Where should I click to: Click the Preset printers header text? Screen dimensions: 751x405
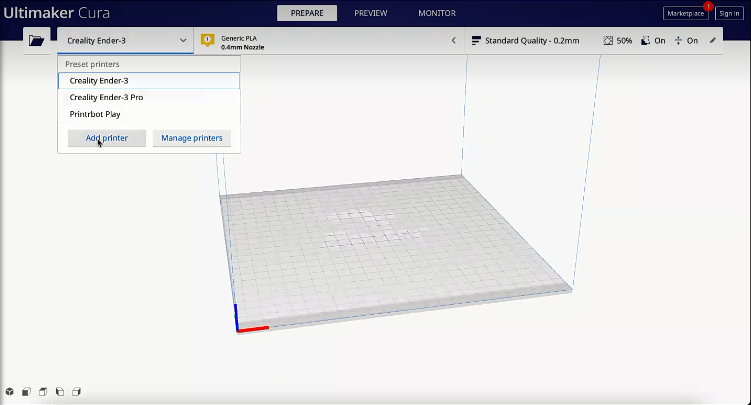point(92,64)
